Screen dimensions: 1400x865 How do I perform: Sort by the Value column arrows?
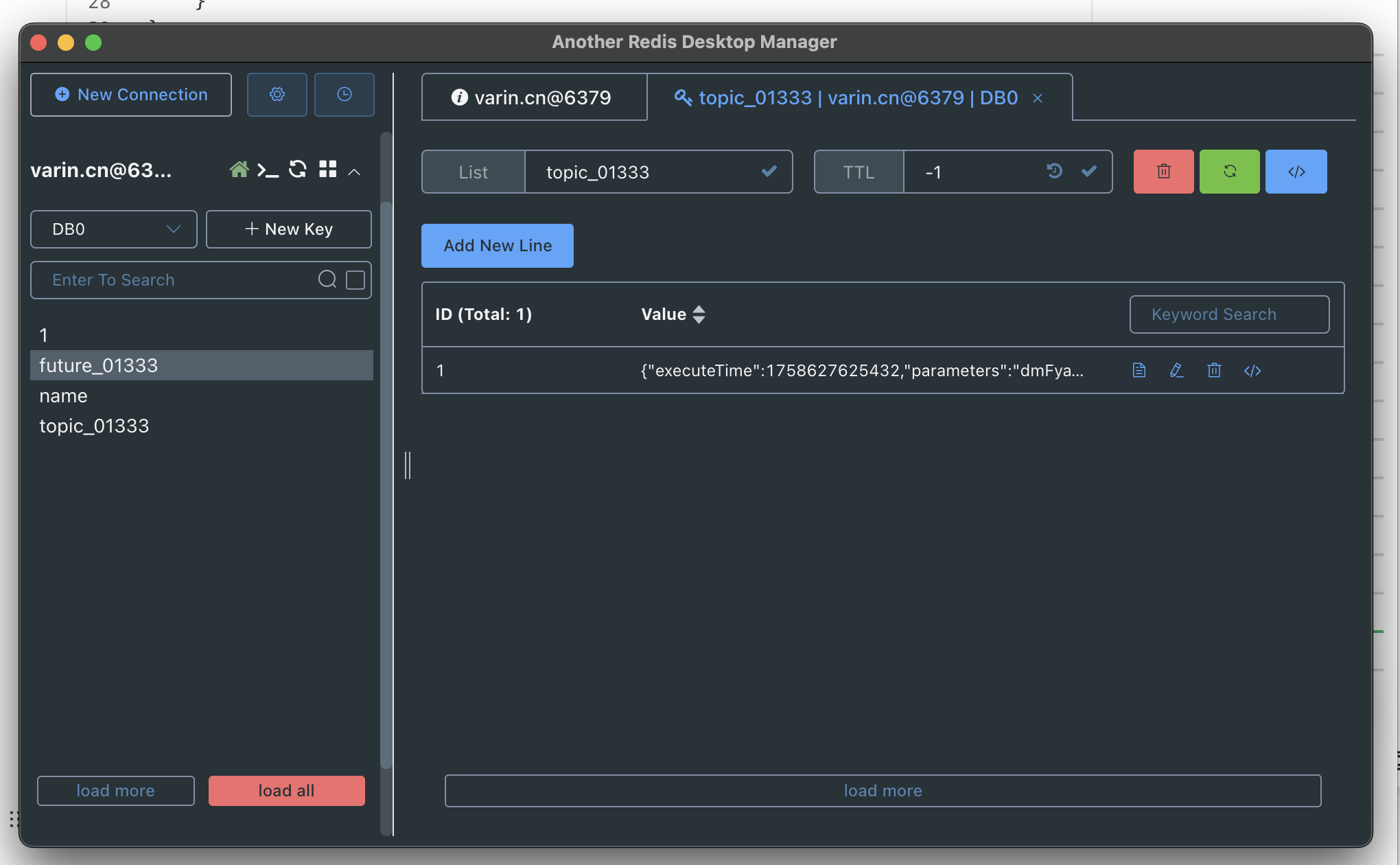tap(699, 314)
